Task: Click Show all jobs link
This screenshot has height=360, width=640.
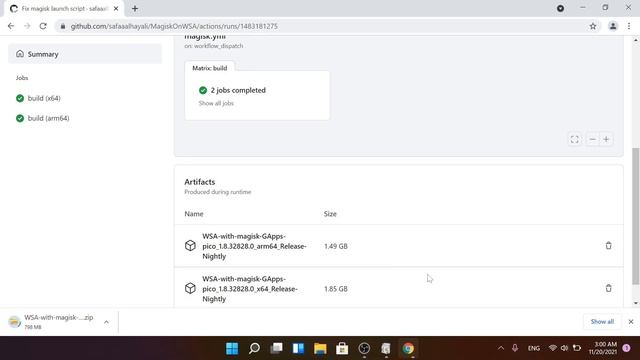Action: coord(216,103)
